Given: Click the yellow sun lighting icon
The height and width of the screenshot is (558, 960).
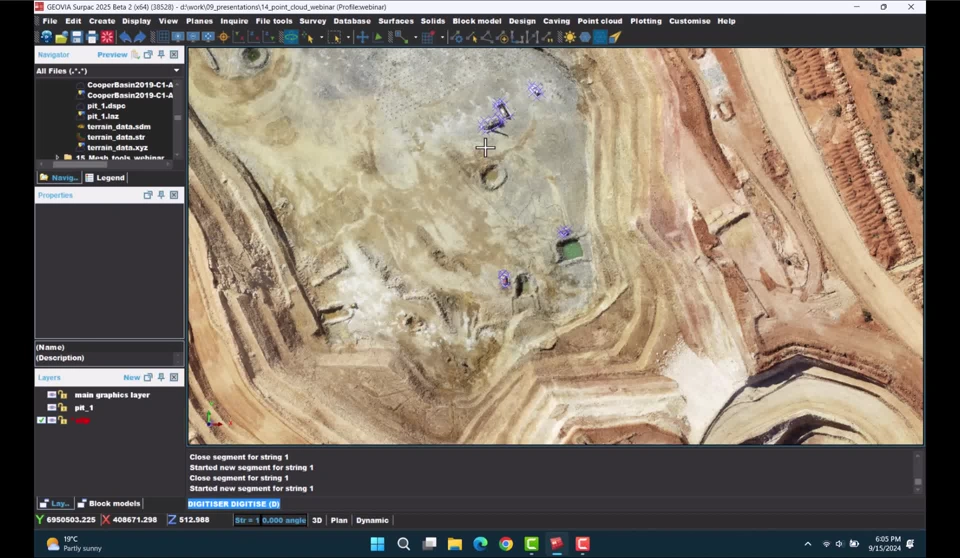Looking at the screenshot, I should 569,37.
